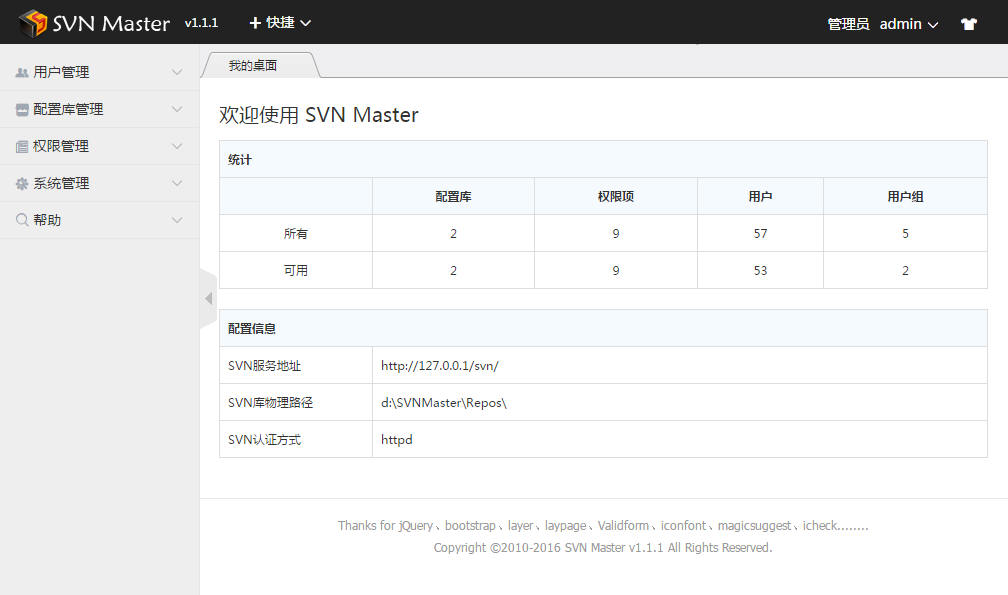This screenshot has height=595, width=1008.
Task: Click the permission management document icon
Action: coord(22,147)
